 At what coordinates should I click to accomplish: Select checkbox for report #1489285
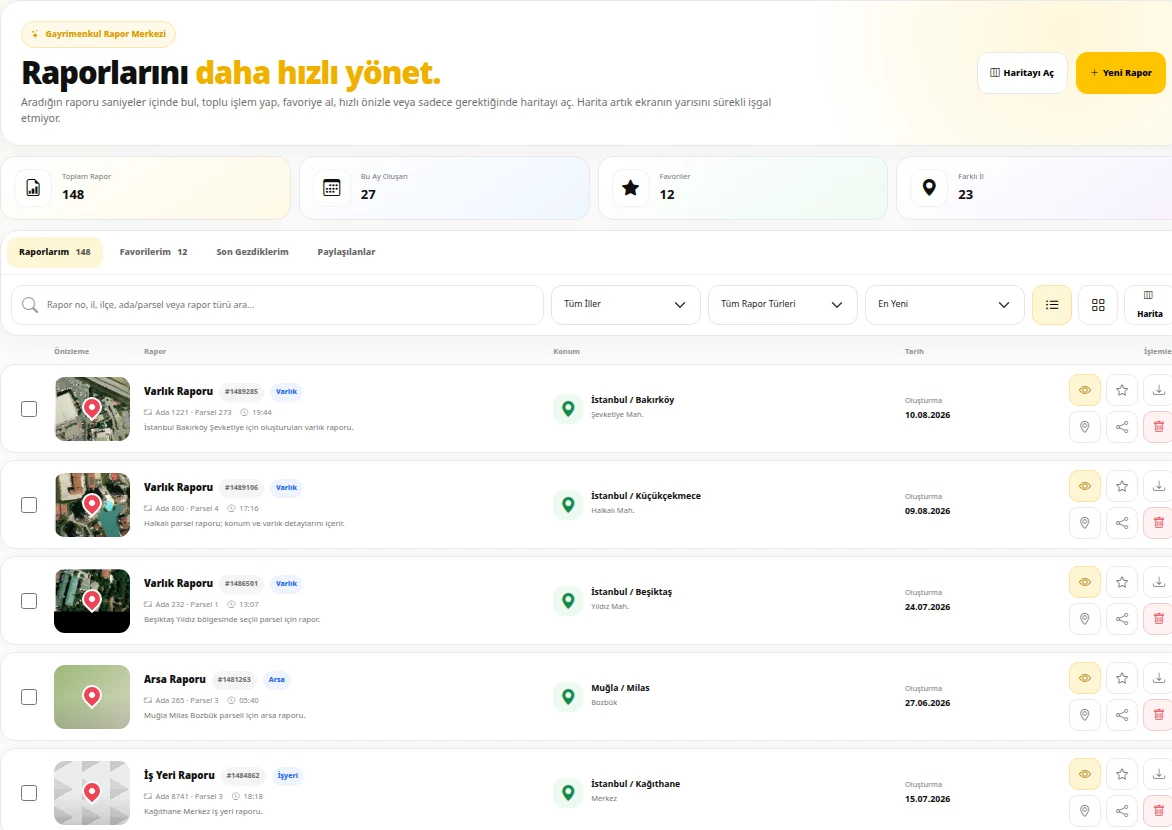click(x=29, y=409)
